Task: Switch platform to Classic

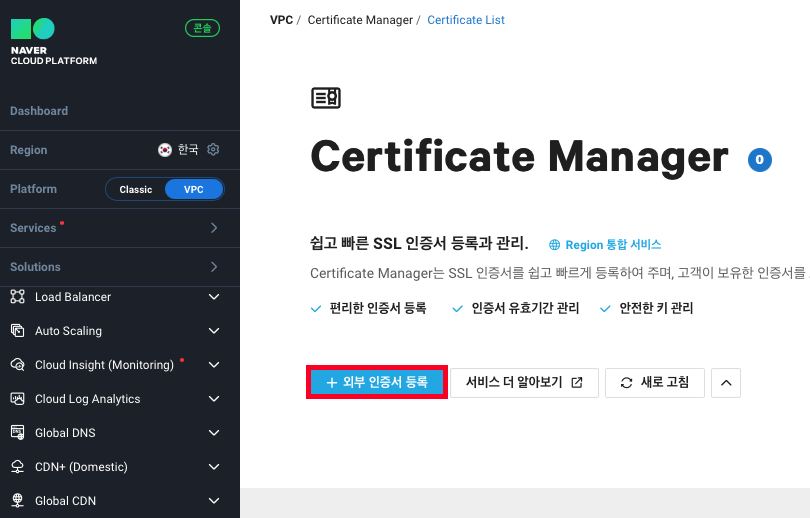Action: tap(136, 190)
